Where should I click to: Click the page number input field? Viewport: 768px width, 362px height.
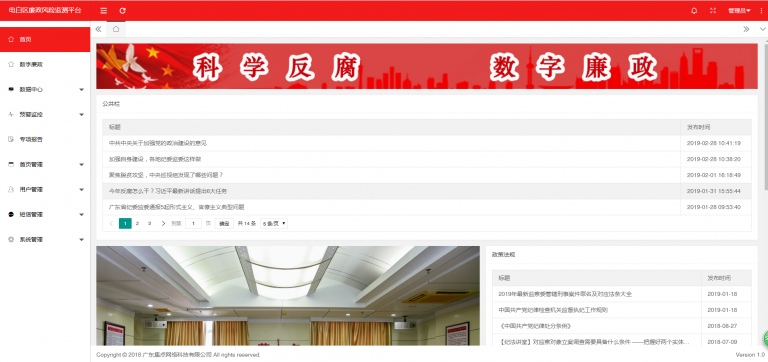pyautogui.click(x=193, y=223)
